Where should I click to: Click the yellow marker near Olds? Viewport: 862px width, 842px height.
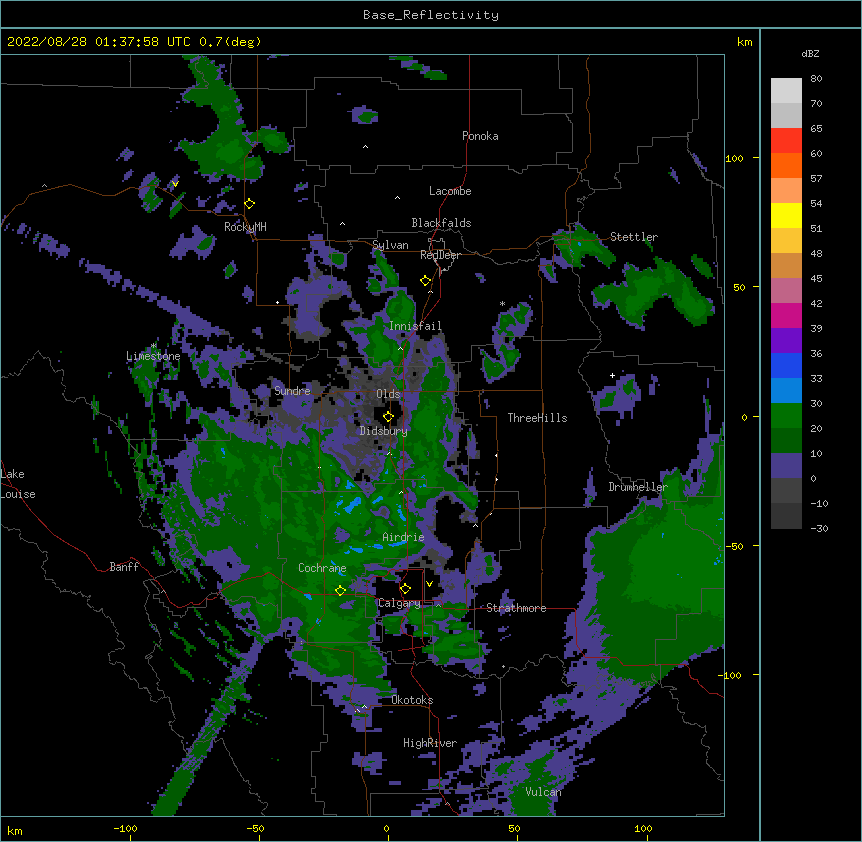(x=388, y=416)
